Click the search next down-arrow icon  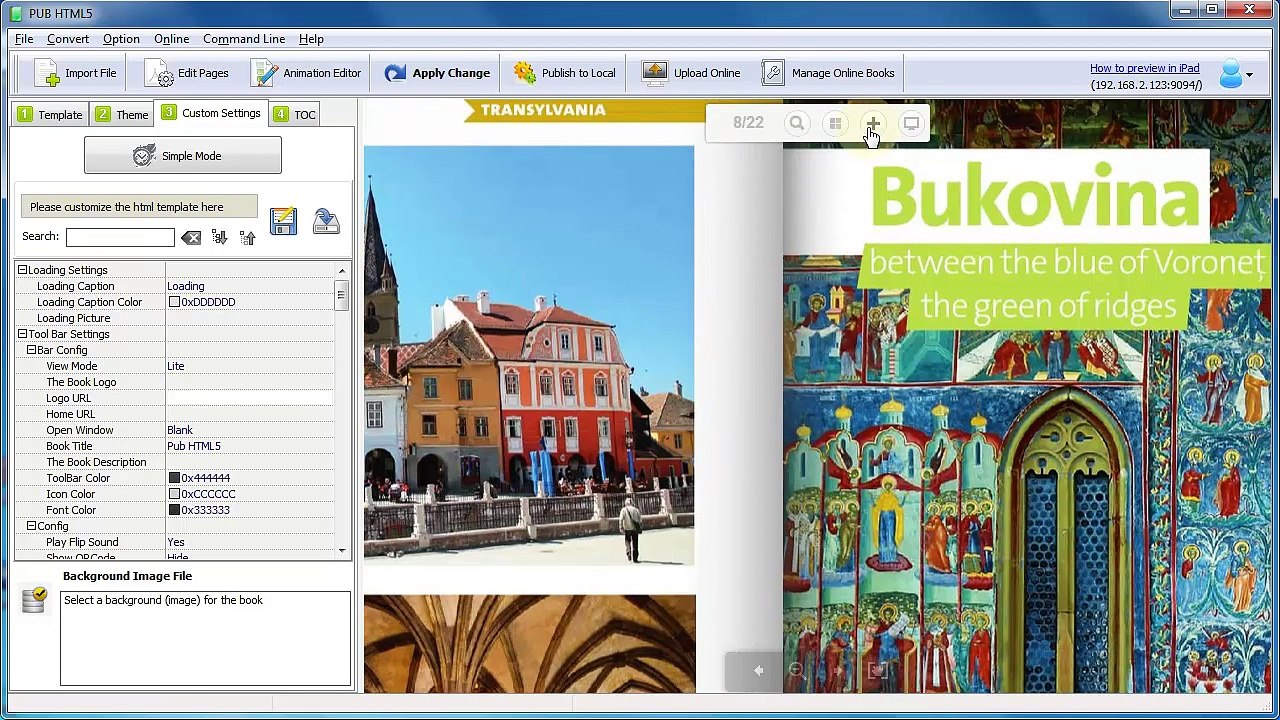click(x=219, y=237)
